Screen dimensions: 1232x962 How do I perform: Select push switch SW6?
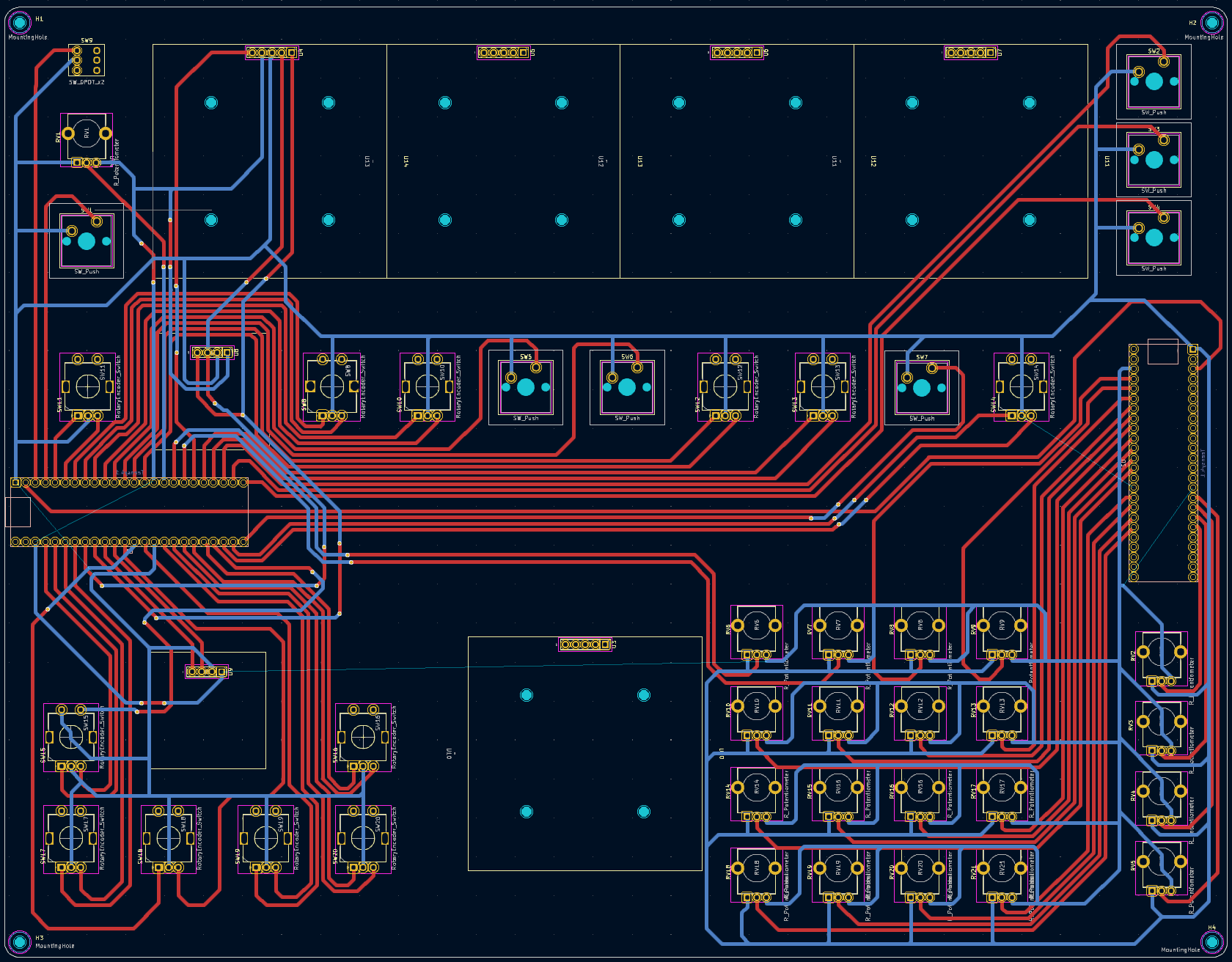[x=627, y=387]
